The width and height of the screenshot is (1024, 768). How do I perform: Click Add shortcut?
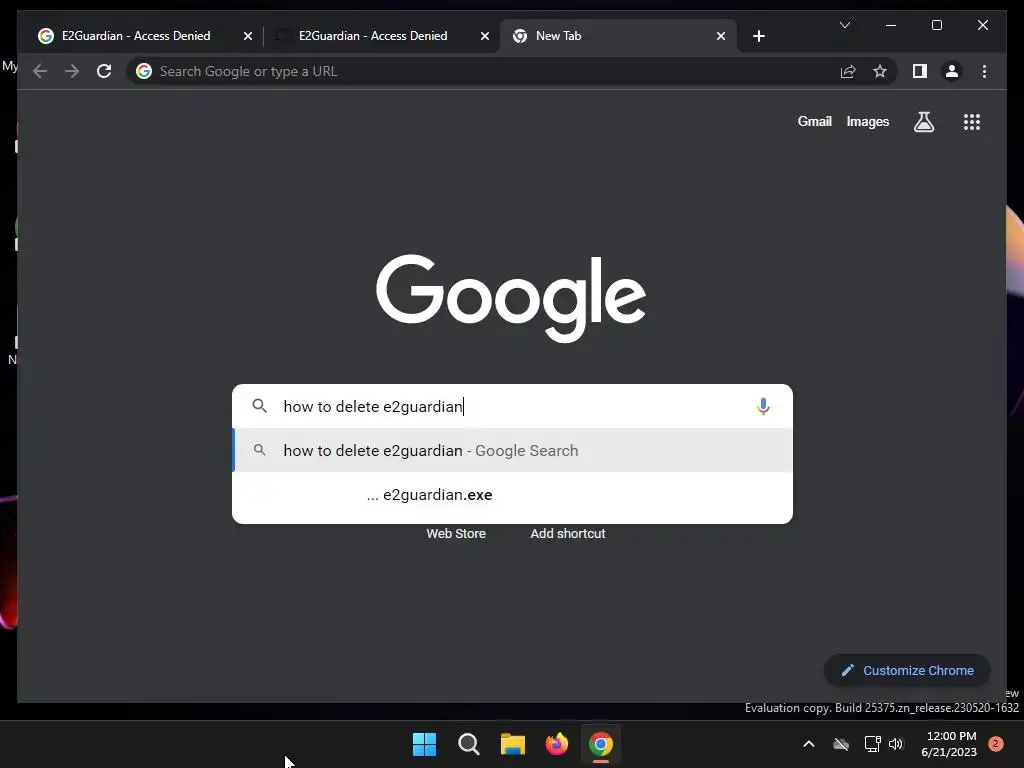tap(568, 534)
